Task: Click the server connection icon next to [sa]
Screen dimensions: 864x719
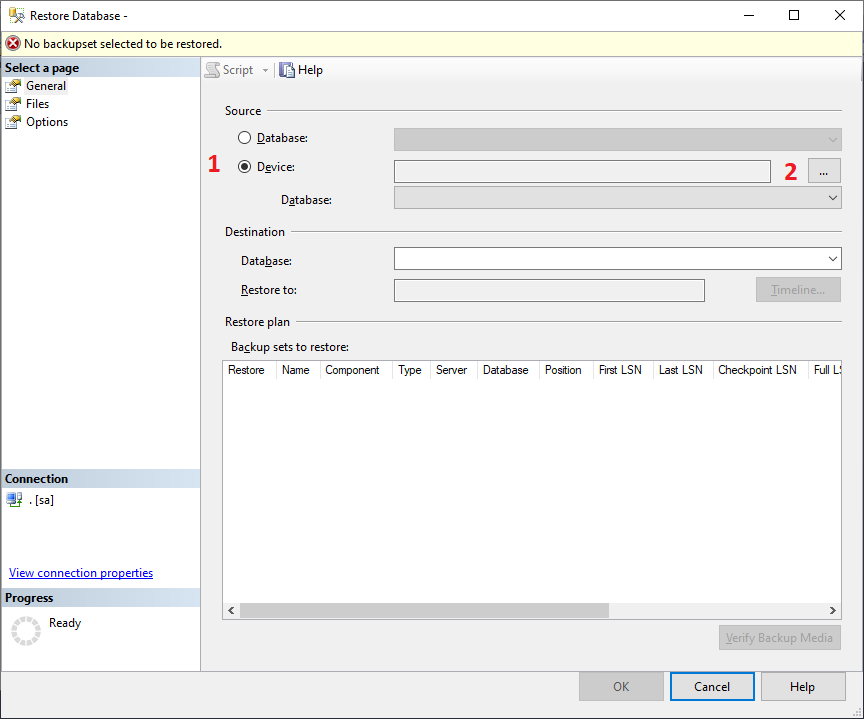Action: [x=14, y=500]
